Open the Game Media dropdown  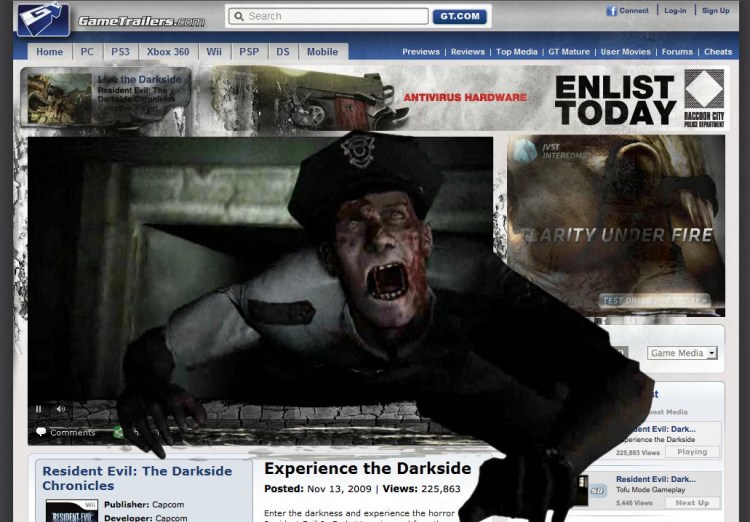tap(683, 353)
